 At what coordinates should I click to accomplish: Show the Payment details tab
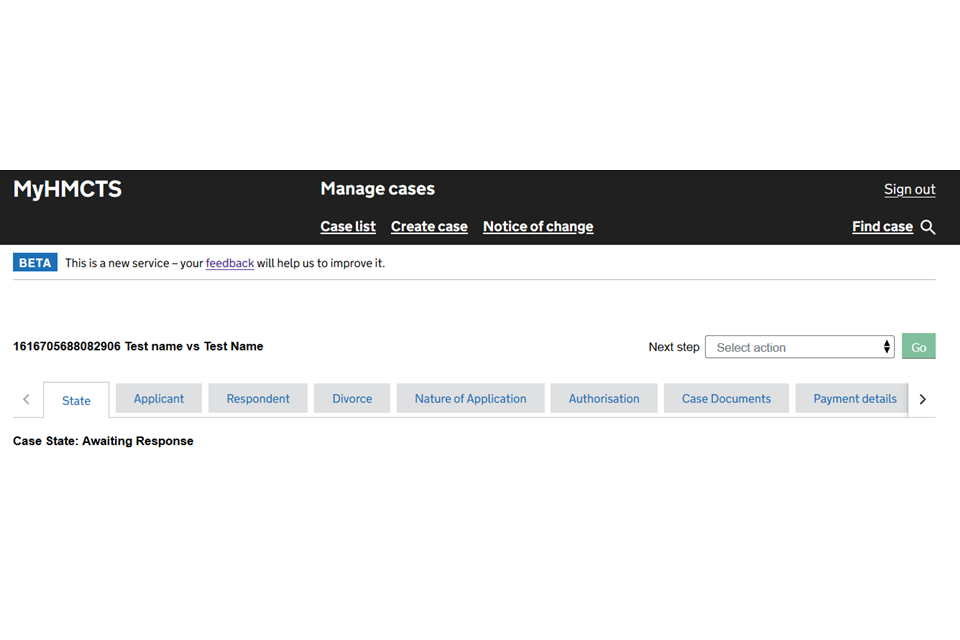(854, 398)
